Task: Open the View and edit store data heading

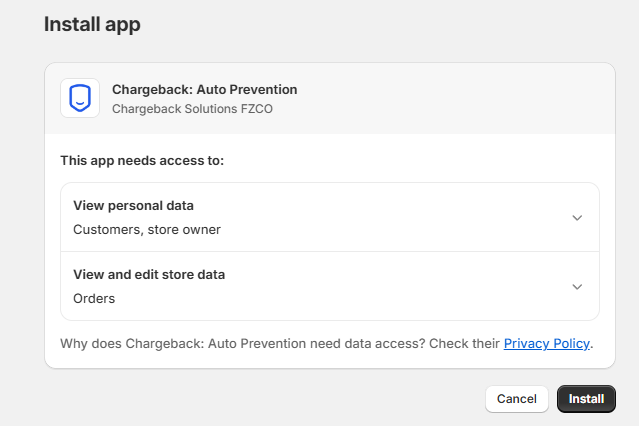Action: (149, 274)
